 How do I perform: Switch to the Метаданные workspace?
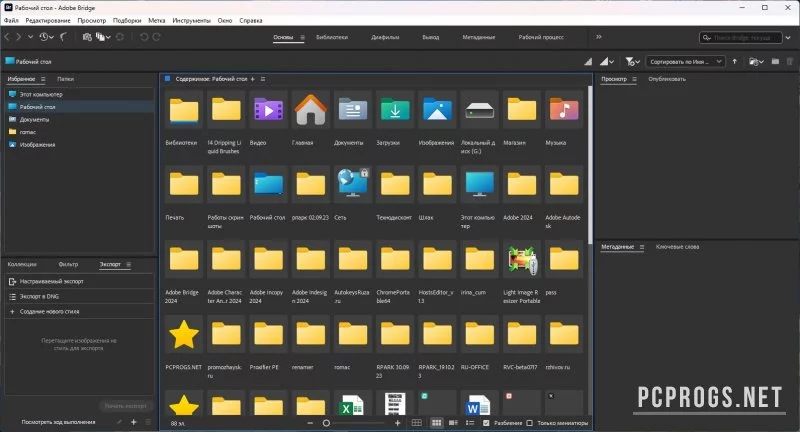coord(479,37)
